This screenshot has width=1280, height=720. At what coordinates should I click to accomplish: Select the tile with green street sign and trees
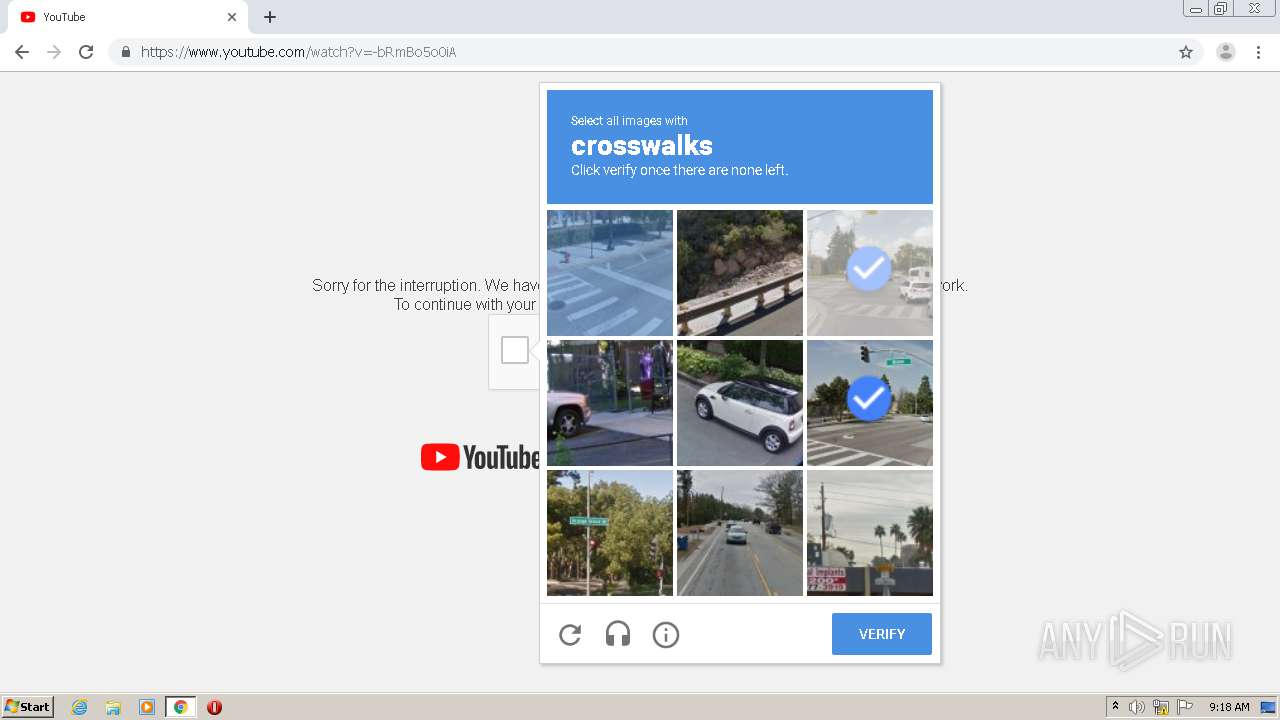pos(610,533)
